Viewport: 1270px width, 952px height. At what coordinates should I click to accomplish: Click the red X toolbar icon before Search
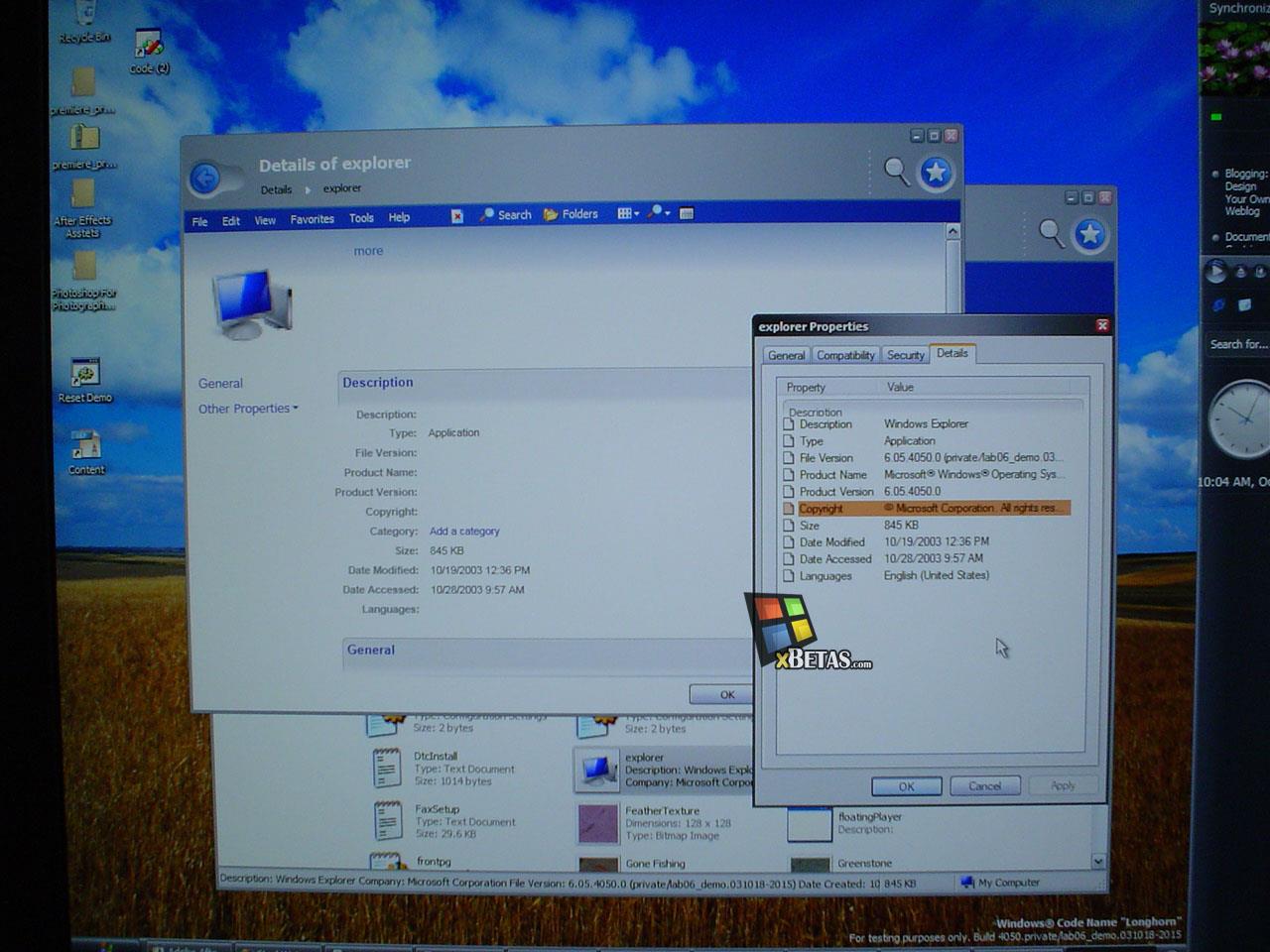(x=456, y=215)
